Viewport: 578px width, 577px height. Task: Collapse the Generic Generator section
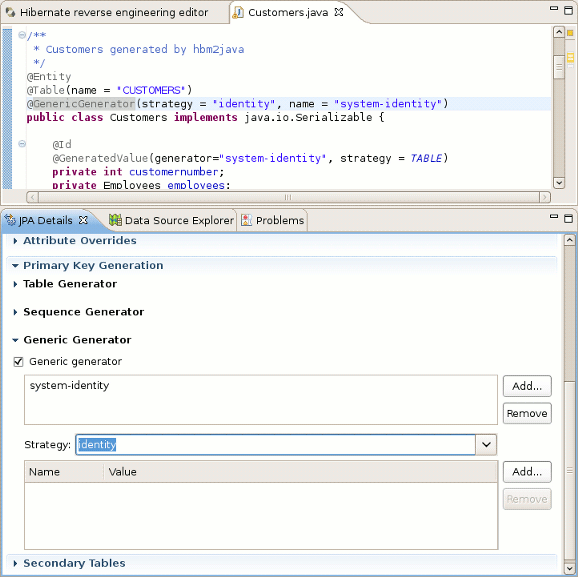15,340
